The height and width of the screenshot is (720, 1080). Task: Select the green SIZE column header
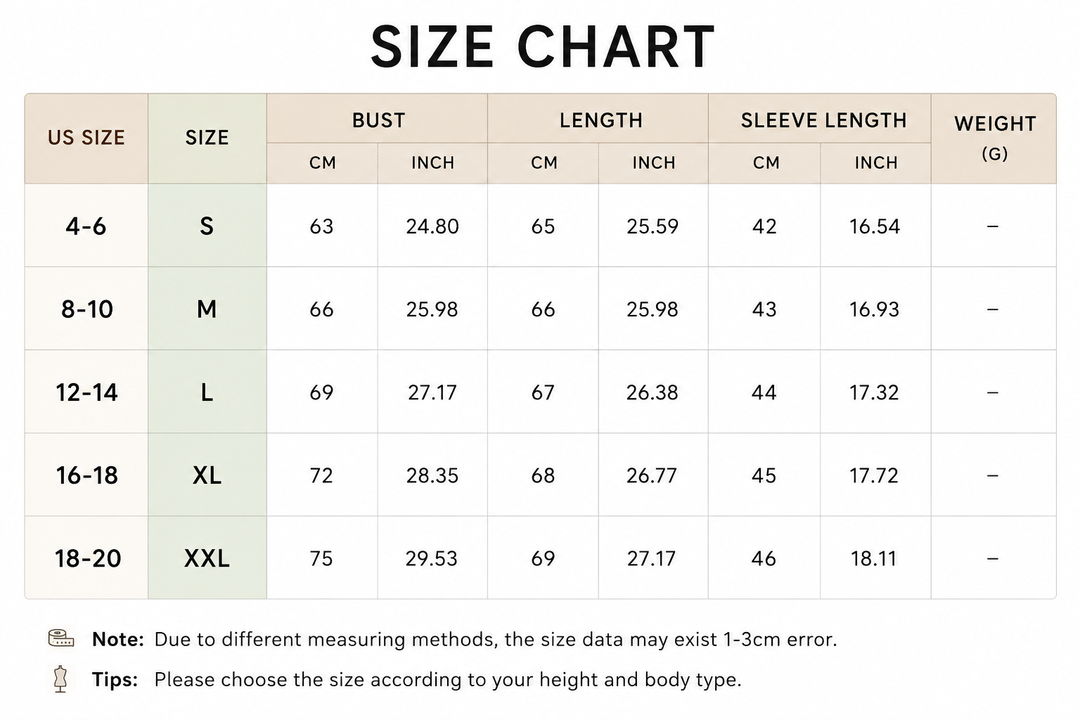click(207, 138)
